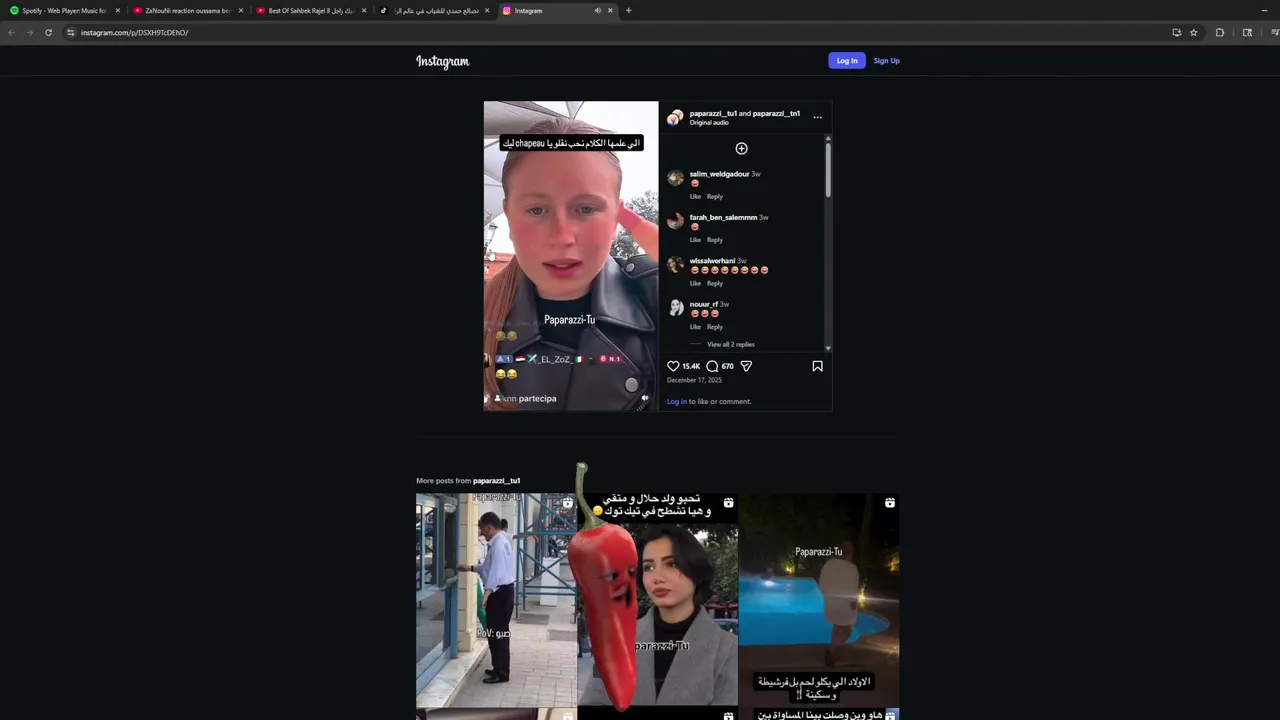Click the blue Log In button
This screenshot has width=1280, height=720.
coord(846,61)
